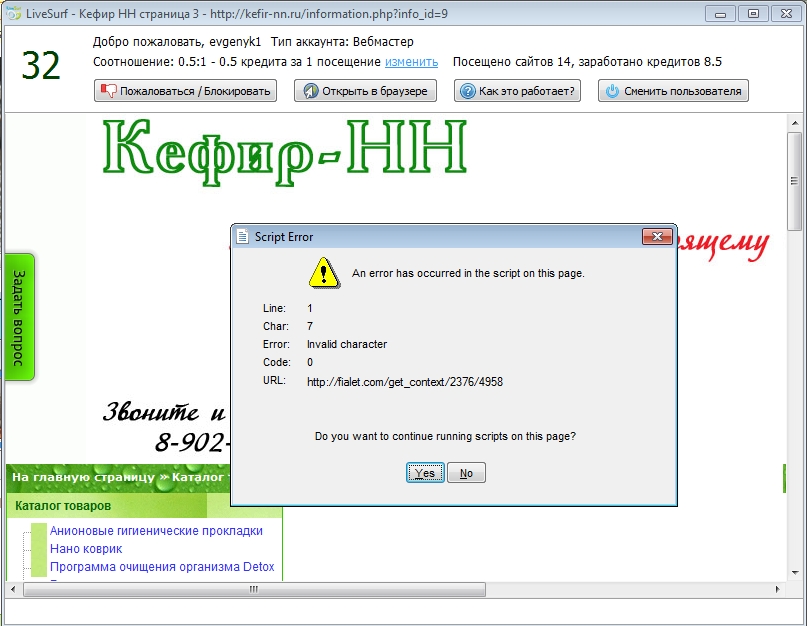Click the error URL fialet.com text
807x626 pixels.
pos(405,382)
